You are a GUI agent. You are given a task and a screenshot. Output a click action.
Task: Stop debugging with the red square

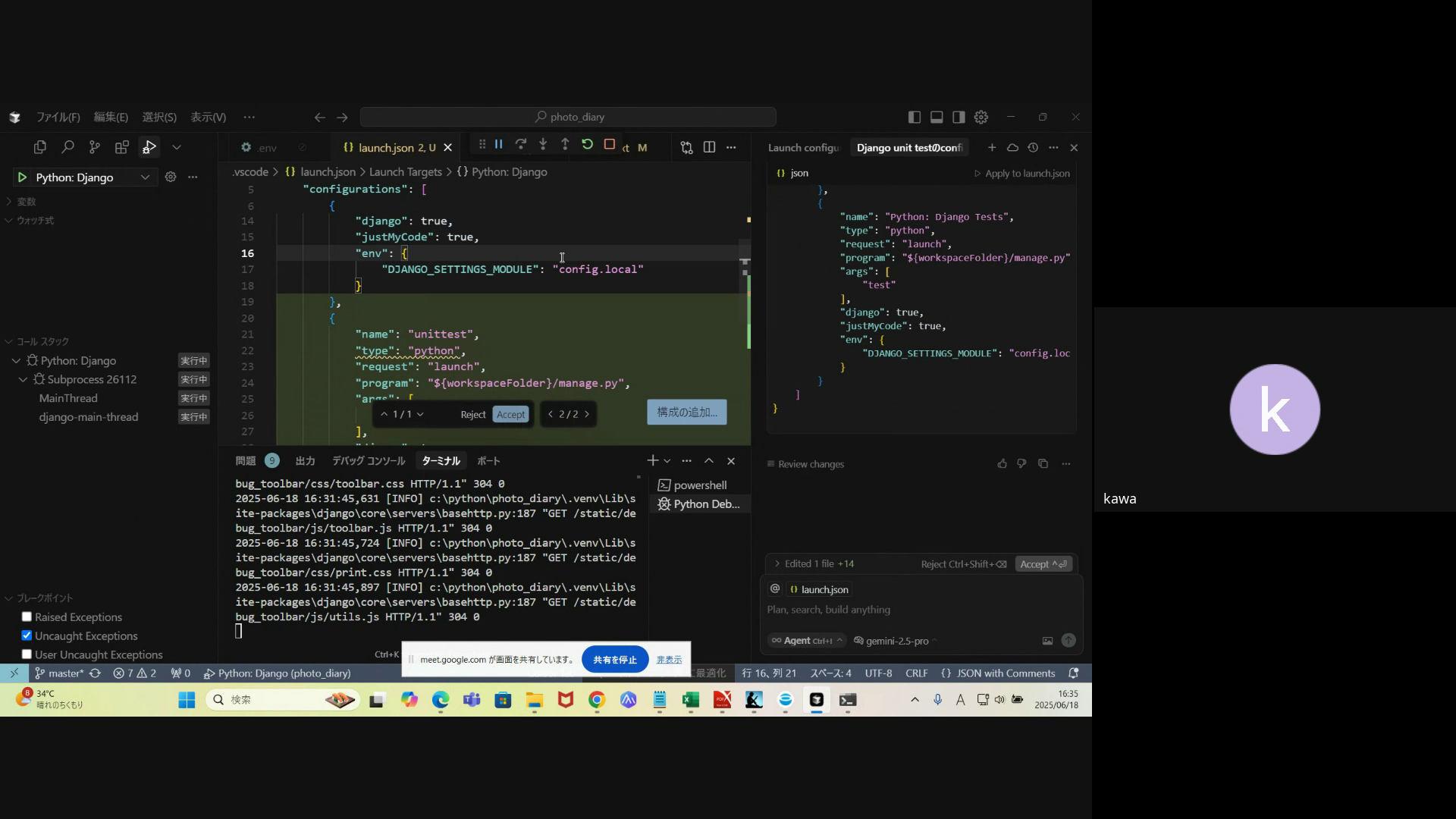point(609,144)
